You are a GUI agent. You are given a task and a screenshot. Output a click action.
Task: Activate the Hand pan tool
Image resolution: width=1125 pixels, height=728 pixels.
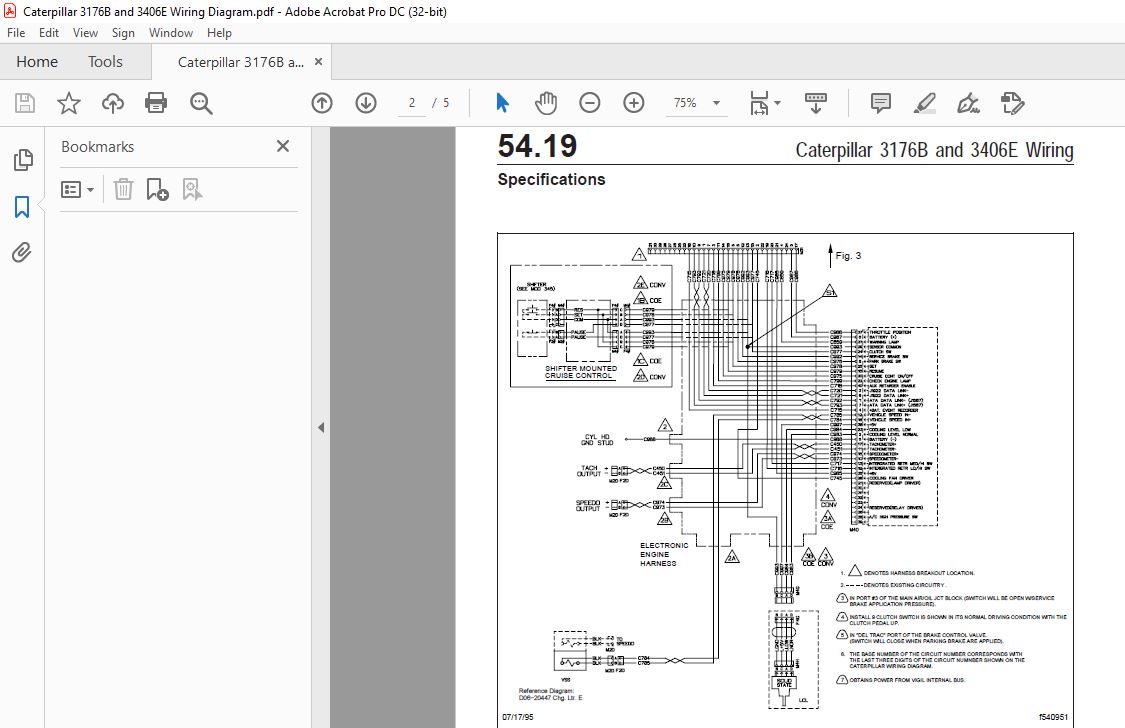point(546,103)
